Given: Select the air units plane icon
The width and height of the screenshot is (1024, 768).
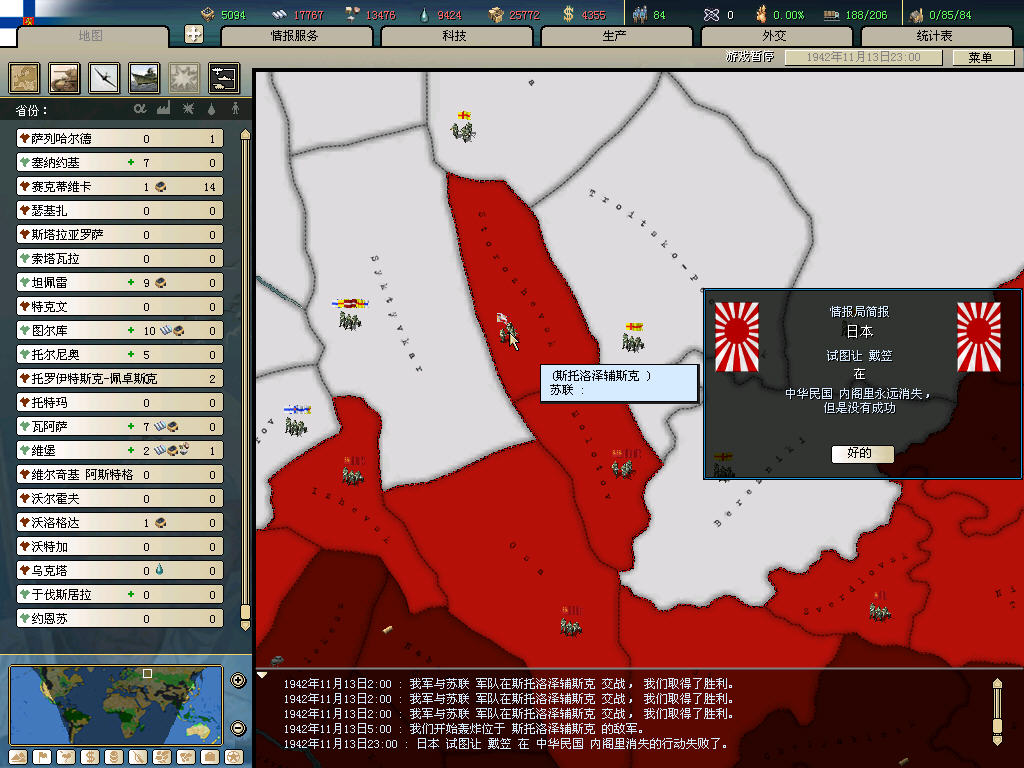Looking at the screenshot, I should pos(104,78).
